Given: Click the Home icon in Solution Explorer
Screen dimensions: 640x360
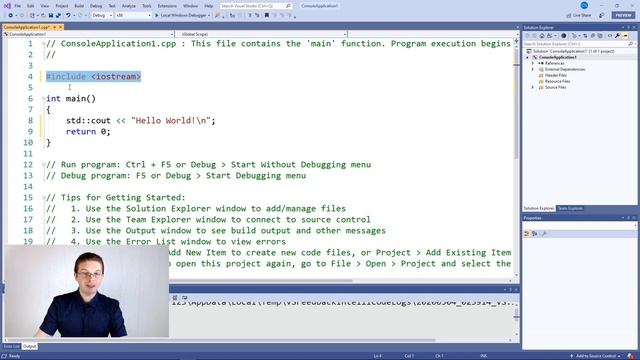Looking at the screenshot, I should point(542,36).
